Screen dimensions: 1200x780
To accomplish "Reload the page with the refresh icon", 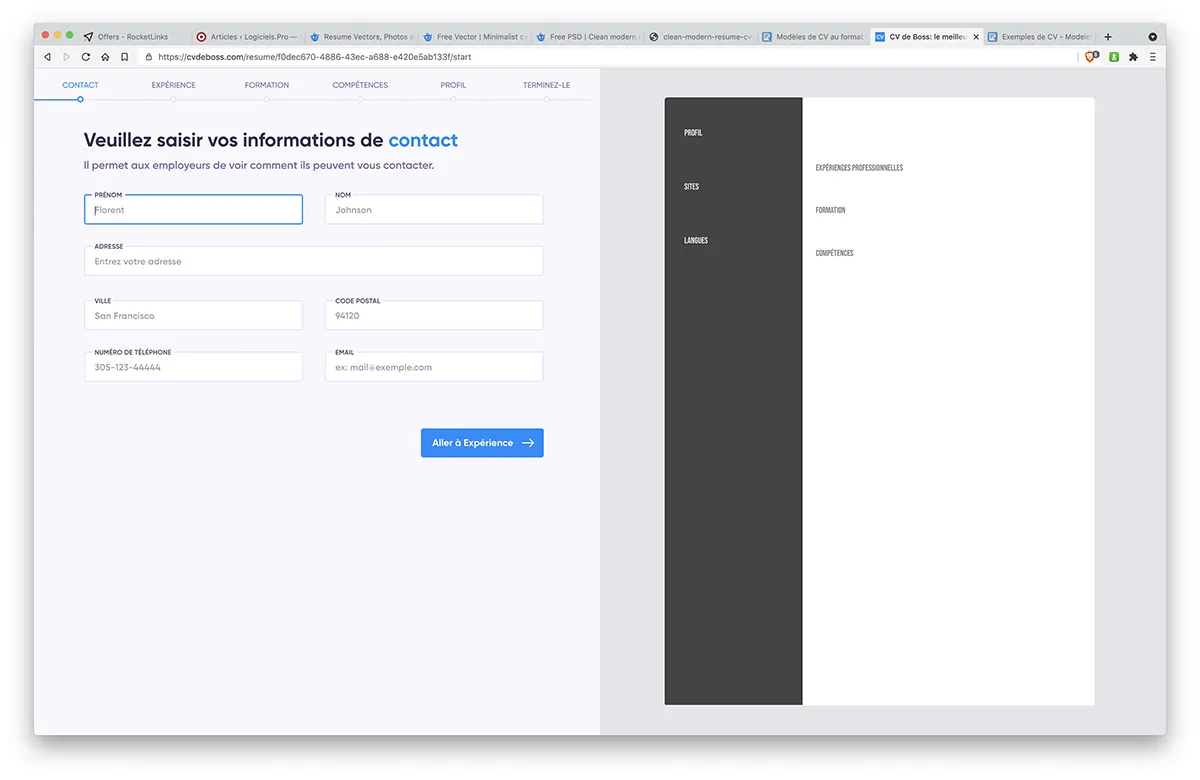I will (x=86, y=57).
